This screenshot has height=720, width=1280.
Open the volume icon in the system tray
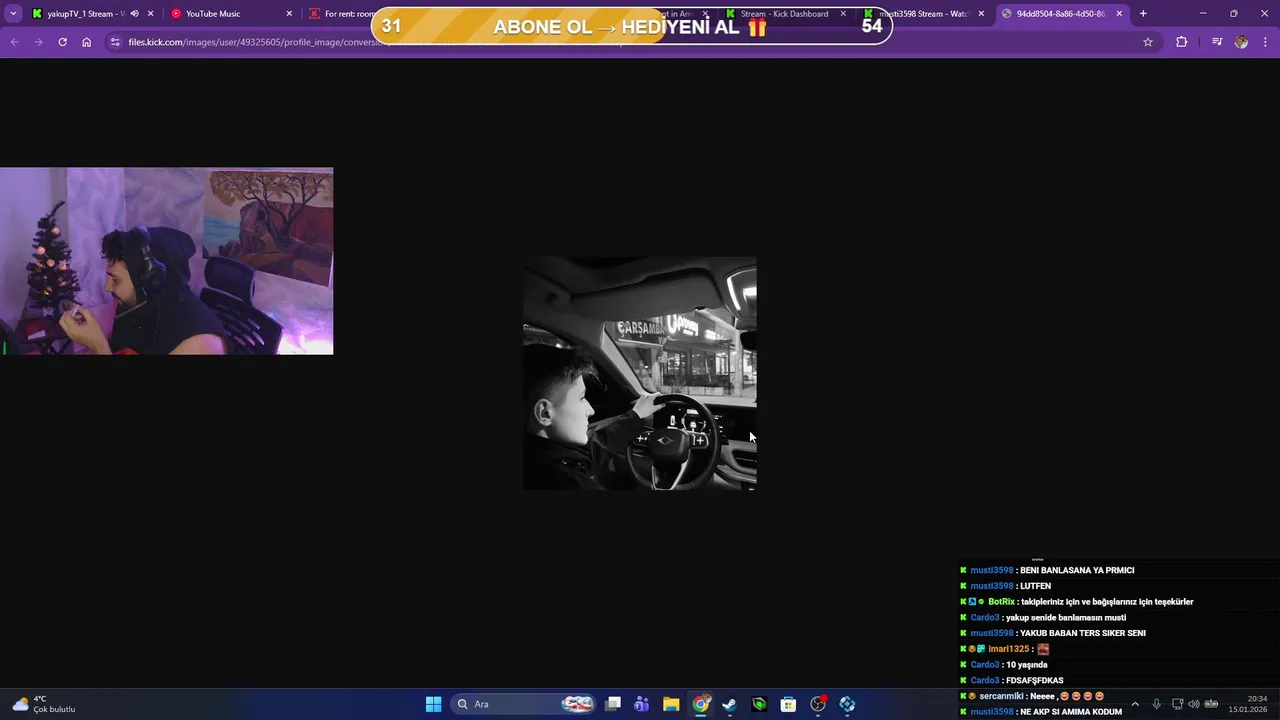pyautogui.click(x=1193, y=704)
